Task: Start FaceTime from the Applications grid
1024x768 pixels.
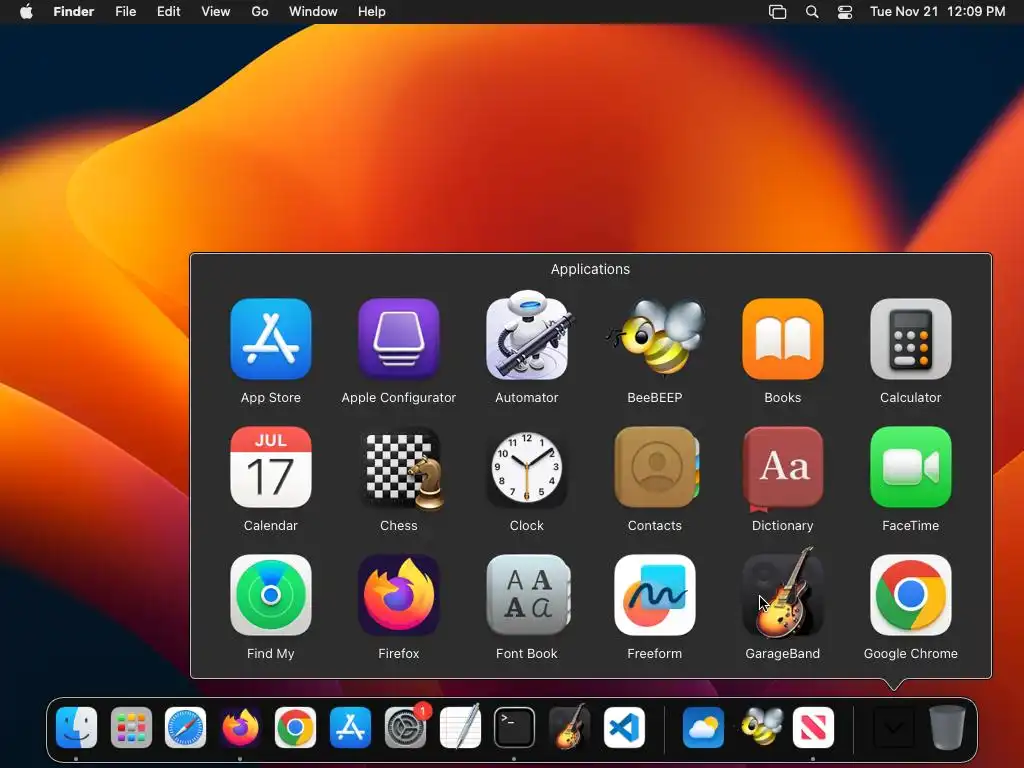Action: click(x=910, y=467)
